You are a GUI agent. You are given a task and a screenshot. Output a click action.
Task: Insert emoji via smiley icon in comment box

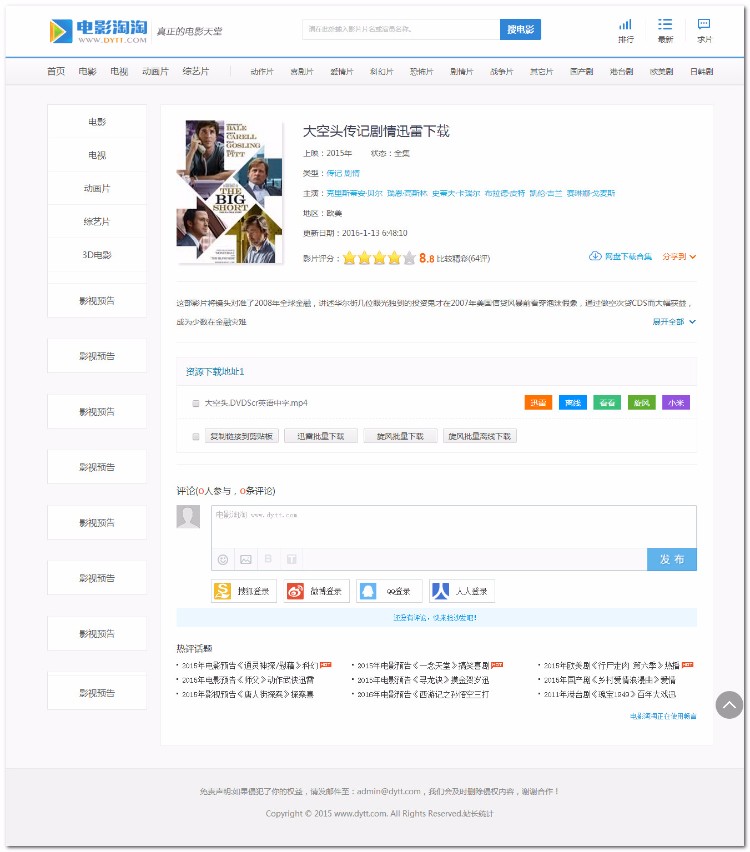click(x=223, y=559)
